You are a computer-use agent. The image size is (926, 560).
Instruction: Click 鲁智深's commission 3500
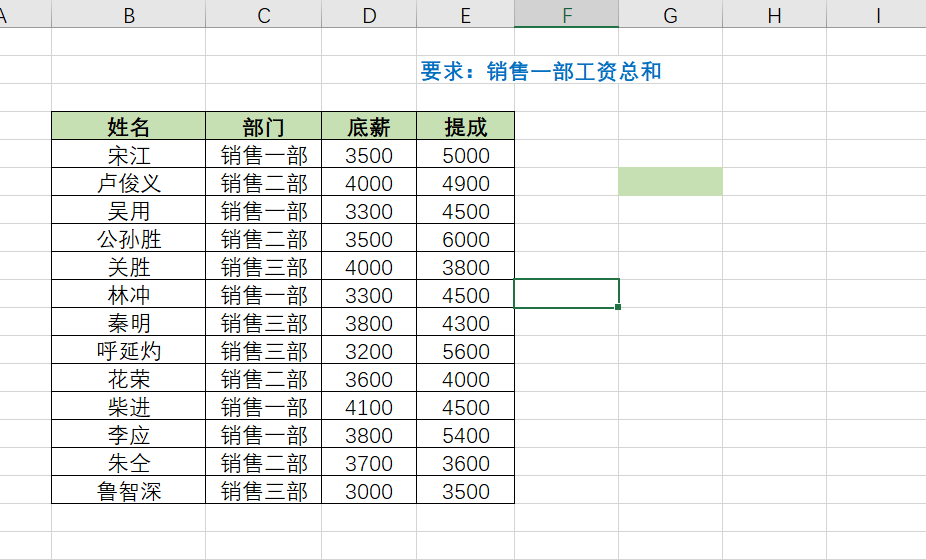(x=465, y=490)
